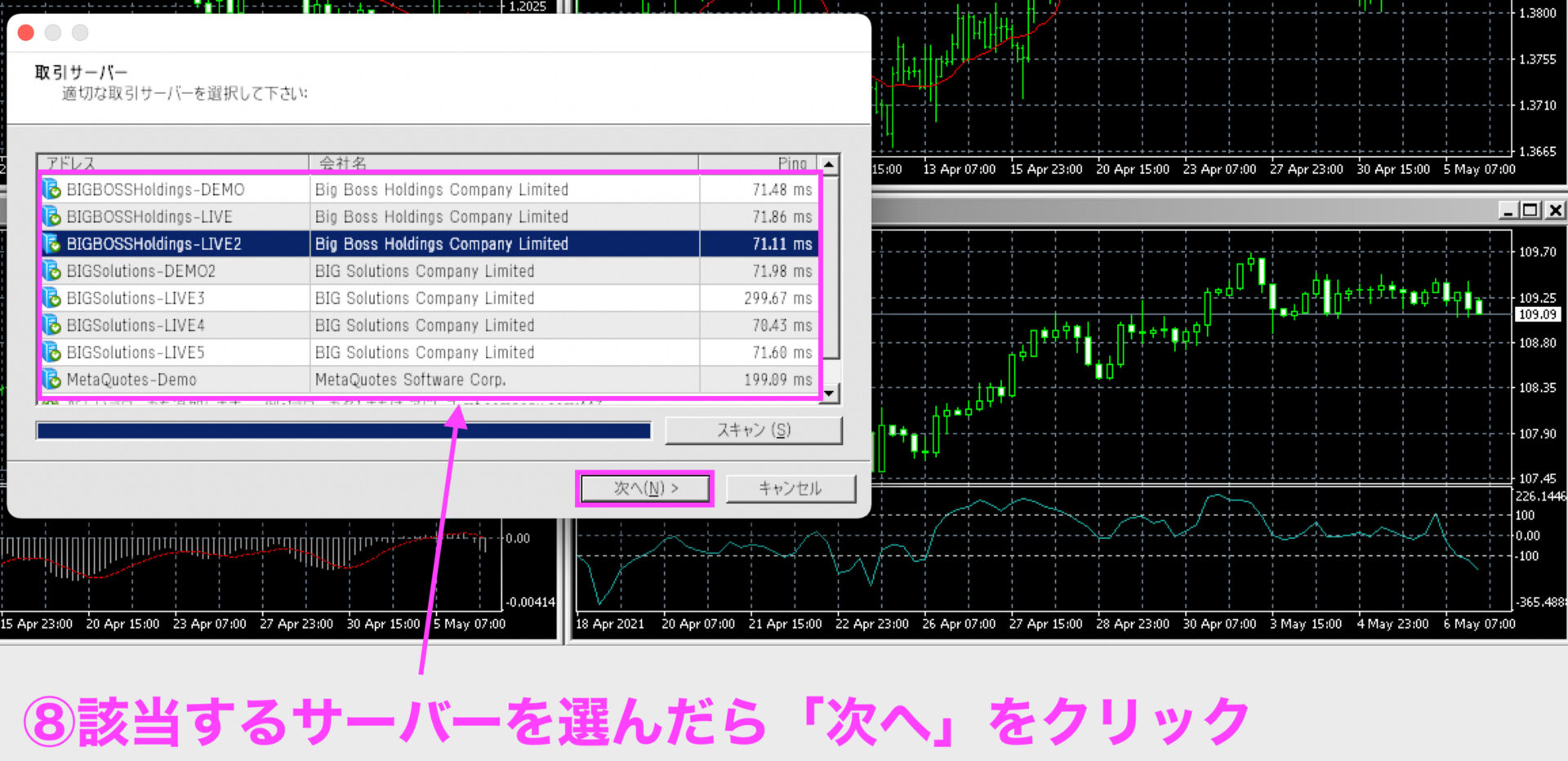
Task: Click the BIGBOSSHoldings-LIVE2 server icon
Action: point(52,243)
